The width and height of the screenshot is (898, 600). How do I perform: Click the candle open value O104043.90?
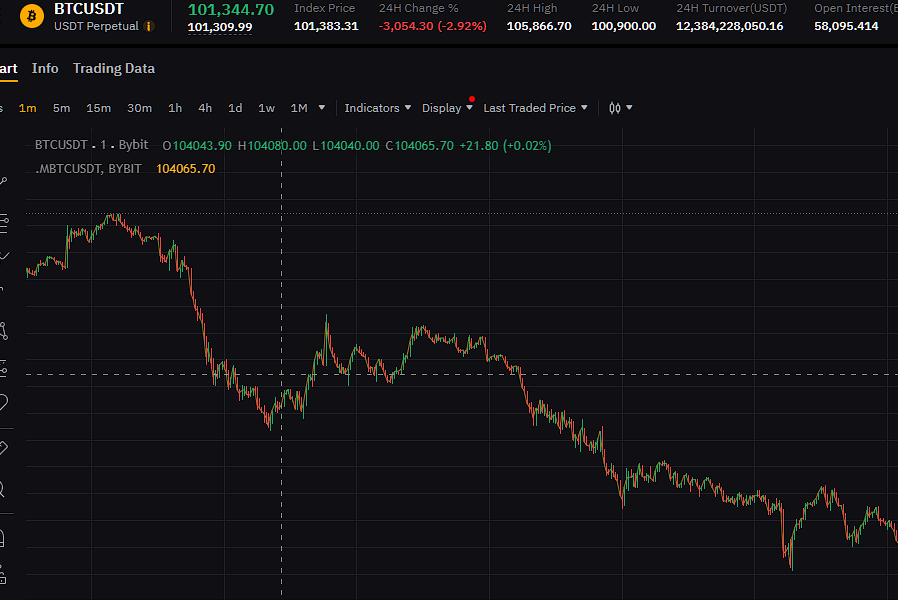click(x=197, y=145)
